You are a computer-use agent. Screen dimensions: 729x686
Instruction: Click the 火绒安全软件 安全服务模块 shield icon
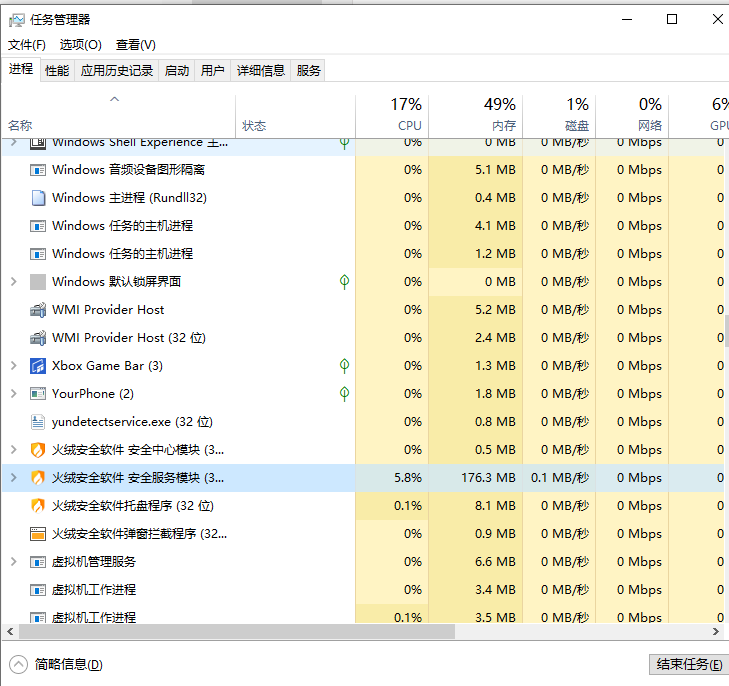(x=38, y=478)
